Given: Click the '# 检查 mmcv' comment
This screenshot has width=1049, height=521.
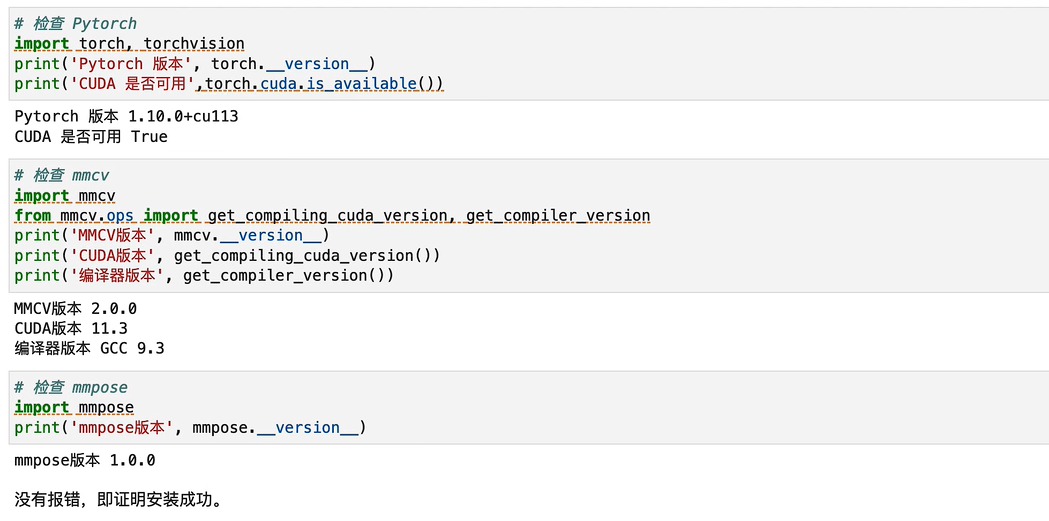Looking at the screenshot, I should (62, 176).
